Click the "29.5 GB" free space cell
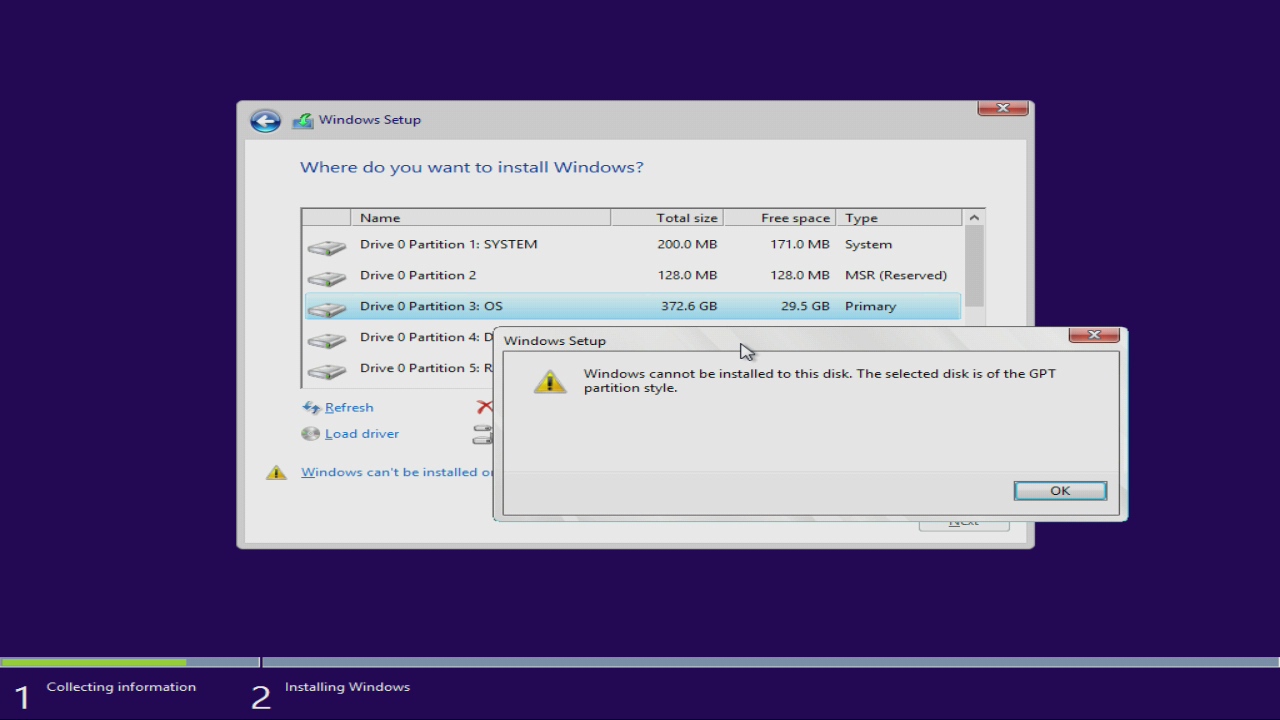The image size is (1280, 720). point(804,306)
